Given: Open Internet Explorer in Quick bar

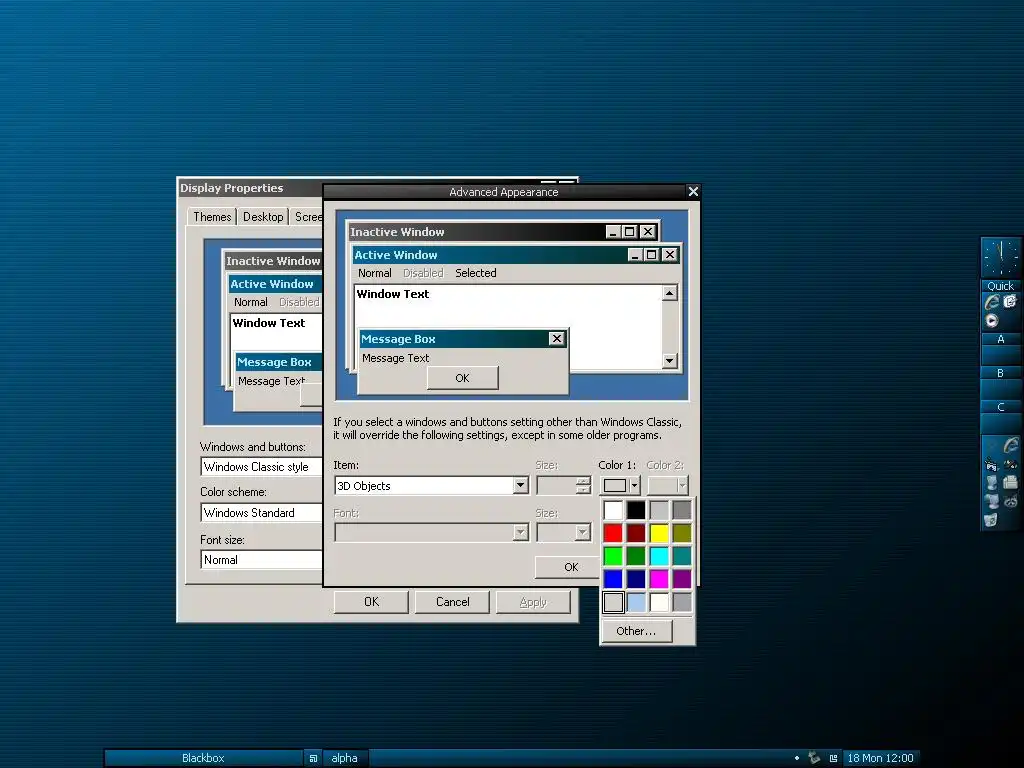Looking at the screenshot, I should tap(992, 302).
